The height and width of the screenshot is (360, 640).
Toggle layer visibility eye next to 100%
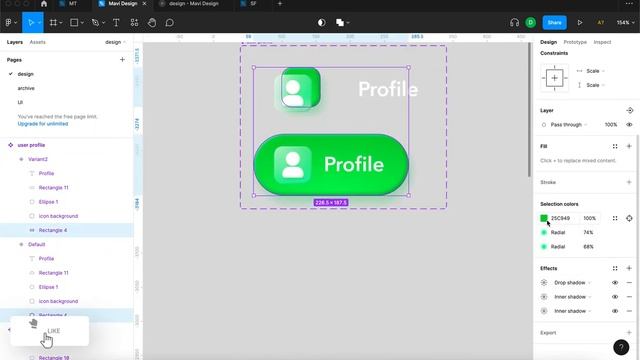click(x=629, y=124)
